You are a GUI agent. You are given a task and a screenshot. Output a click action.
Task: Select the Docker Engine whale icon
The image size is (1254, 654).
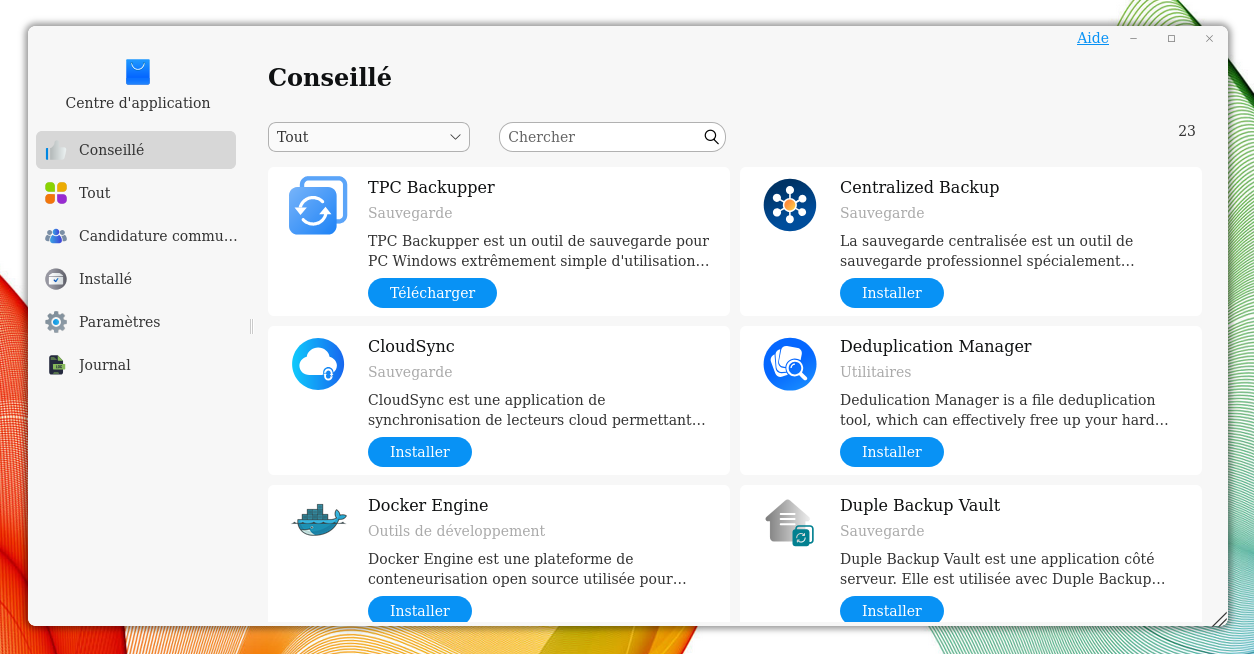coord(319,521)
